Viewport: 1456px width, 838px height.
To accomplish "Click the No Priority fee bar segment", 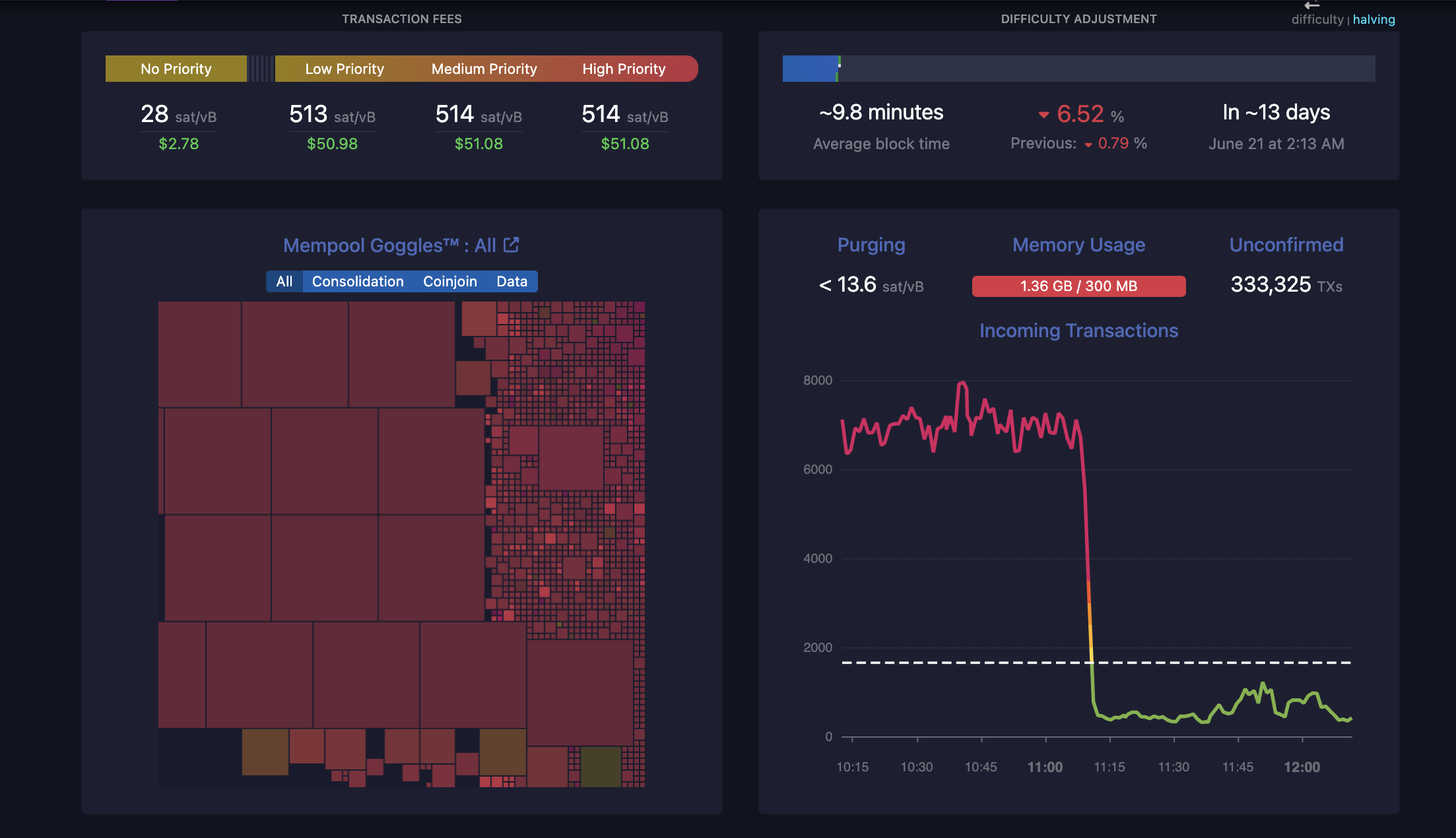I will point(176,69).
